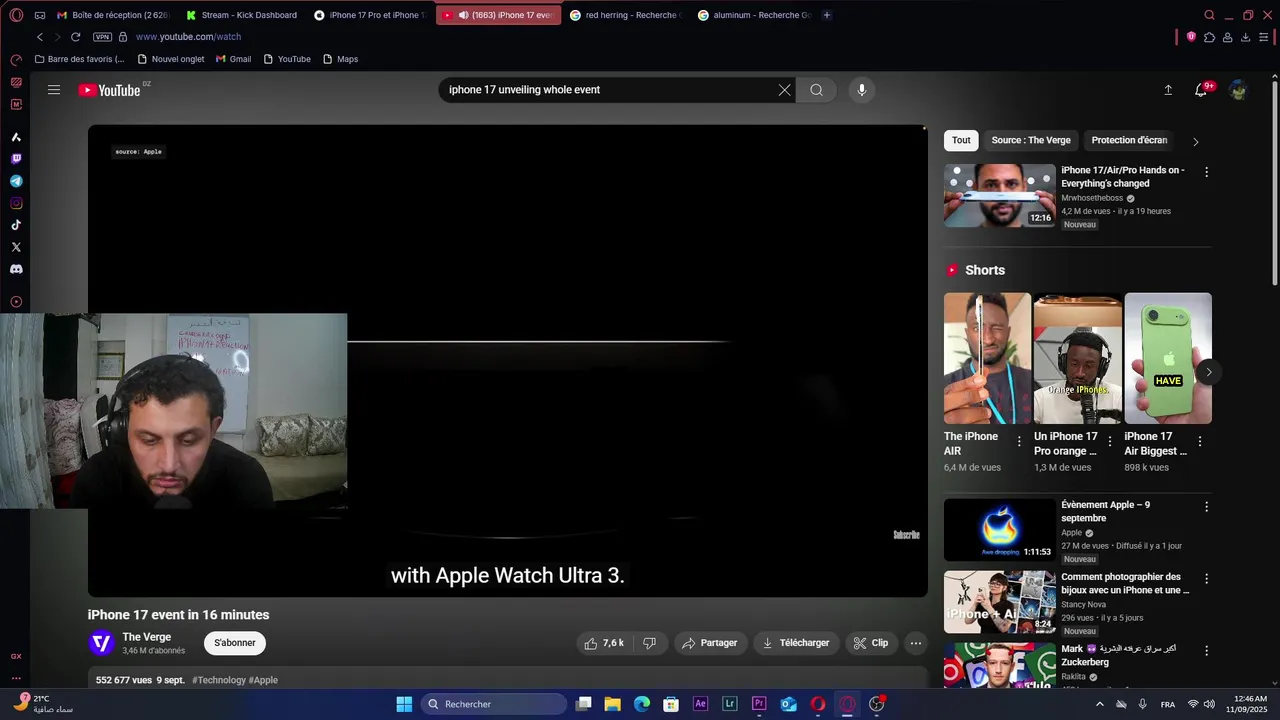Open Un iPhone 17 Pro orange short
This screenshot has height=720, width=1280.
coord(1077,358)
